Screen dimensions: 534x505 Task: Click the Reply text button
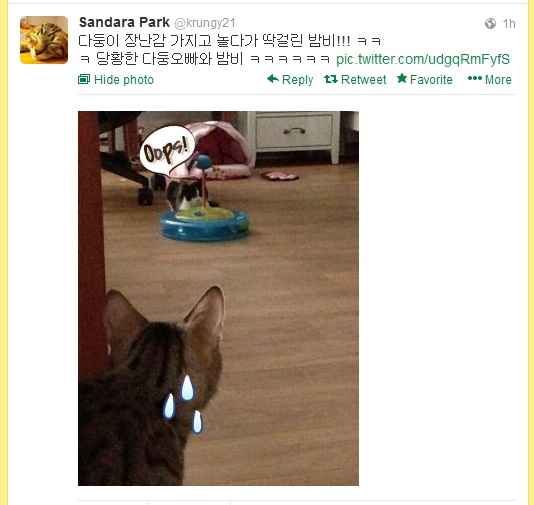(297, 80)
